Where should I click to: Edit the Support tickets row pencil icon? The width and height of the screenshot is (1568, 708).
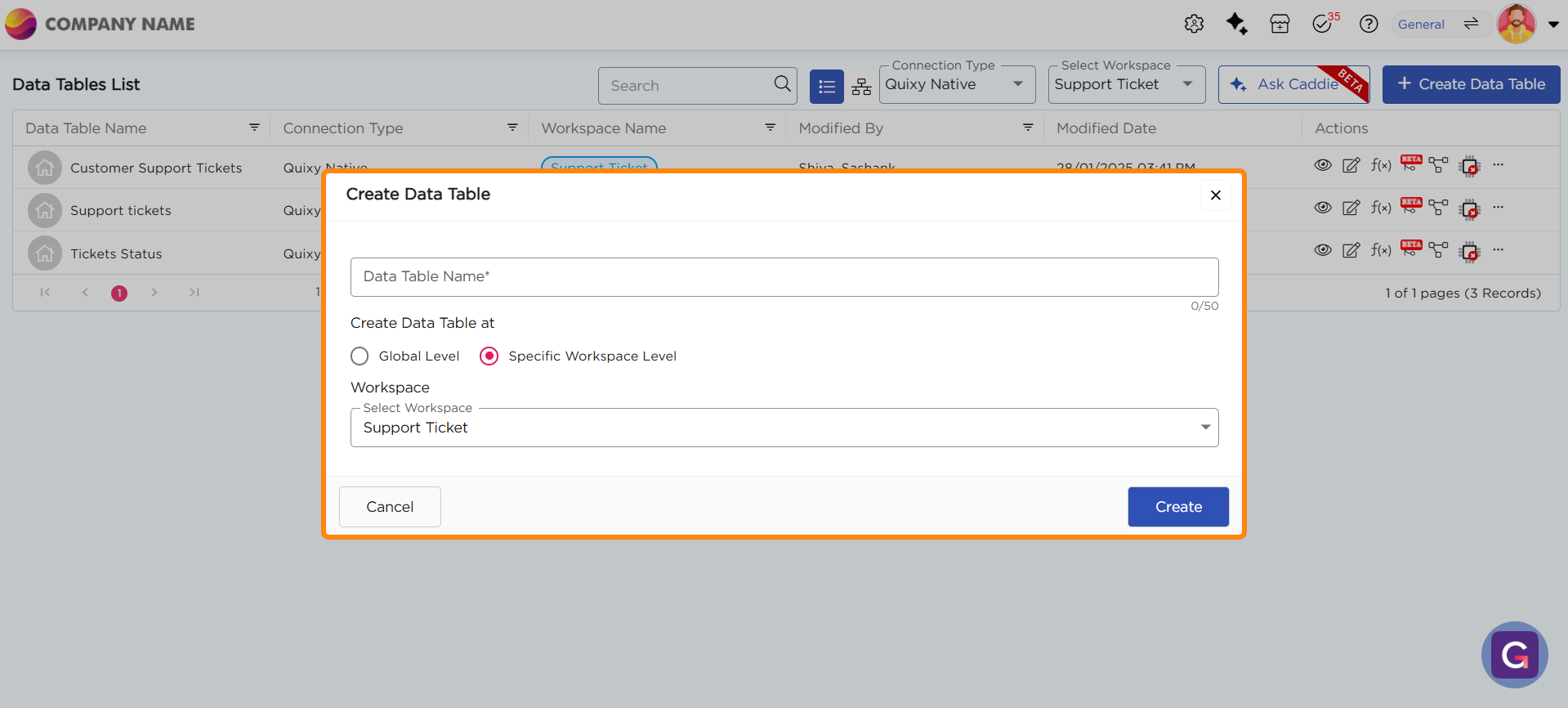coord(1351,208)
